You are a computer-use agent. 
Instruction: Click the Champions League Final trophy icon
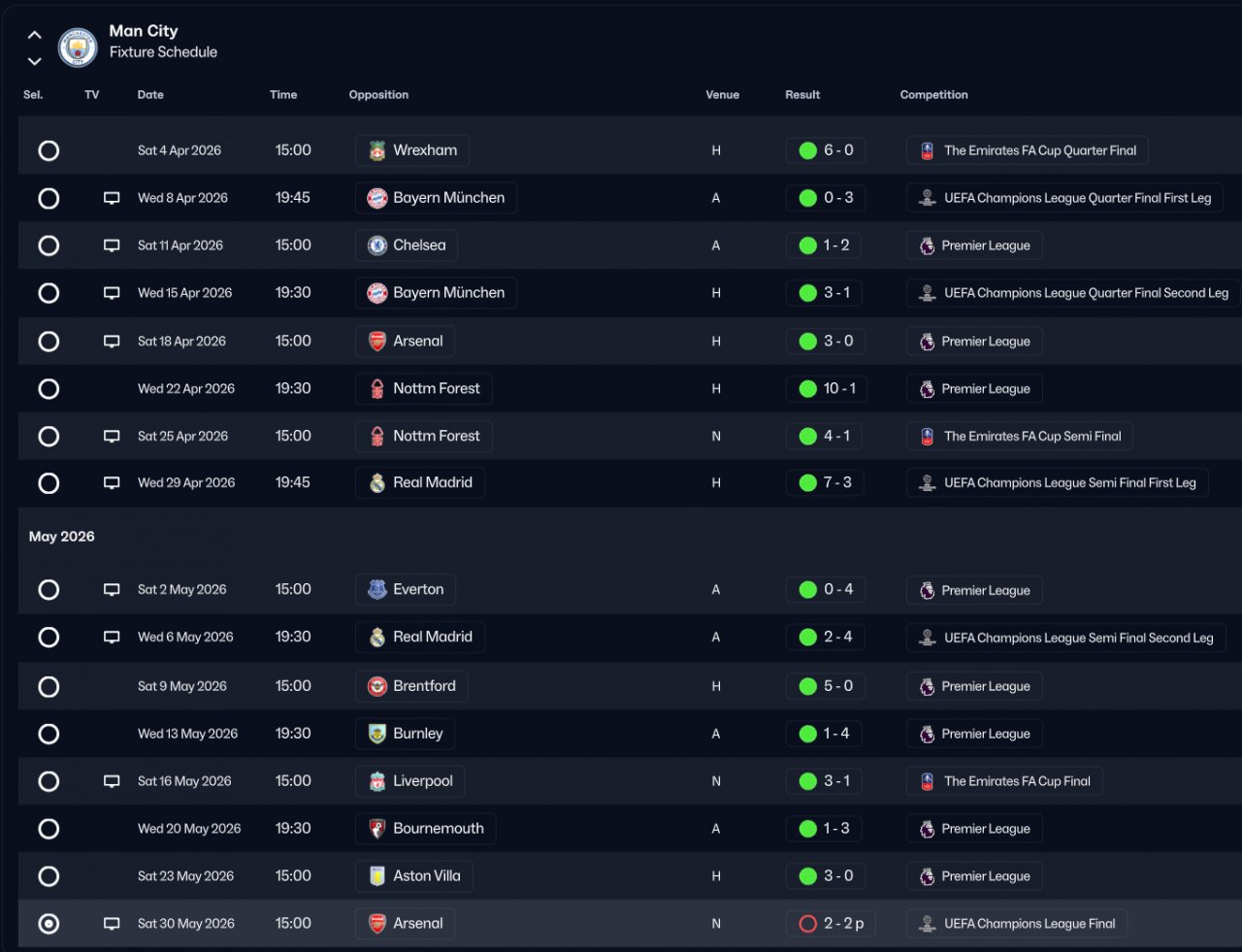(x=927, y=924)
